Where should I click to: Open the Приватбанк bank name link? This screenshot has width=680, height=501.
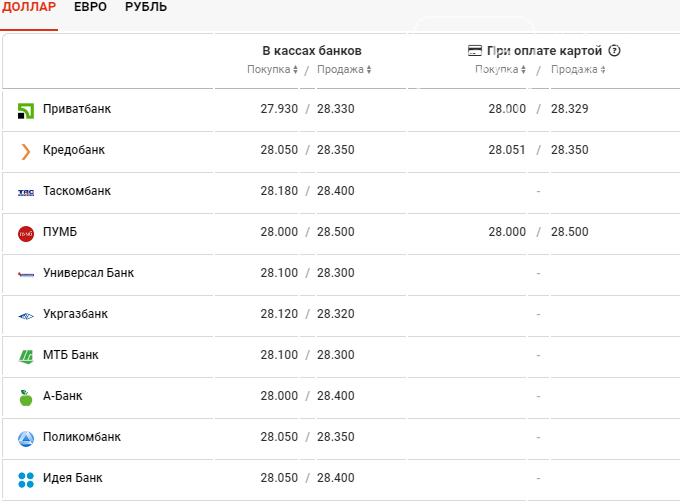(77, 109)
